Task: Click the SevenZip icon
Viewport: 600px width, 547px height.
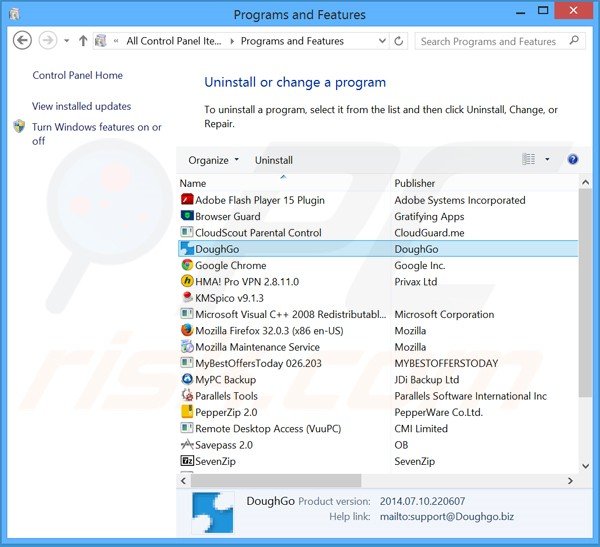Action: point(187,461)
